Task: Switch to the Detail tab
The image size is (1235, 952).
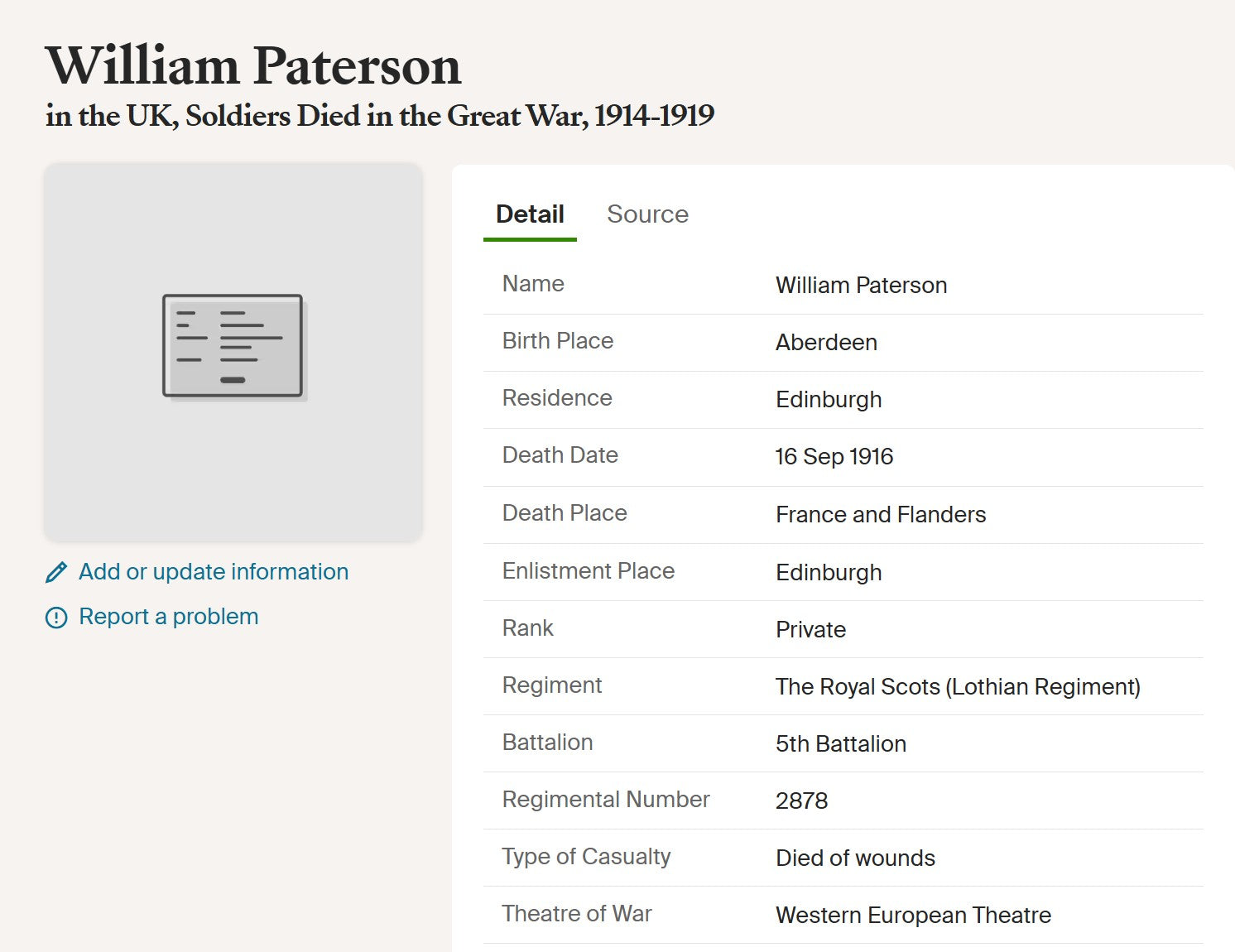Action: (530, 214)
